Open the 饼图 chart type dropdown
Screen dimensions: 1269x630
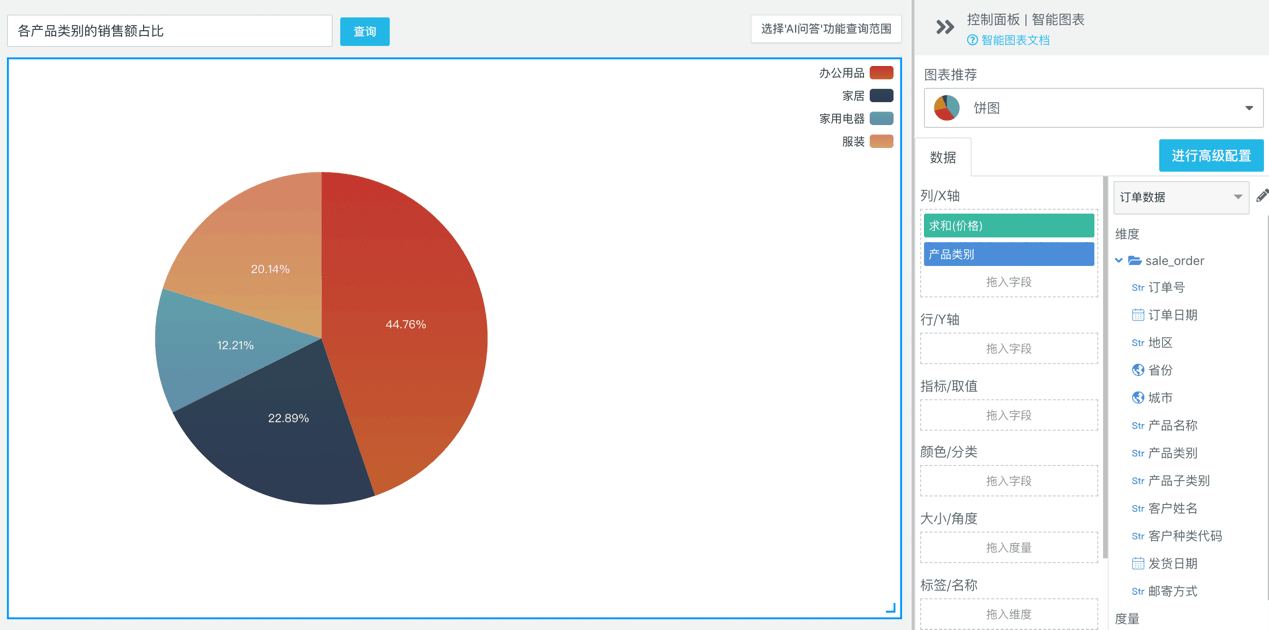click(1248, 108)
